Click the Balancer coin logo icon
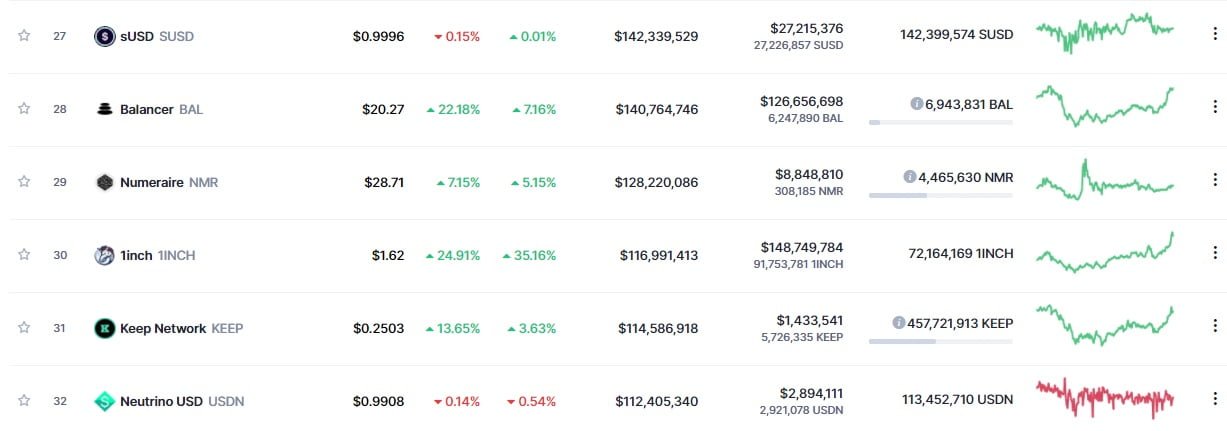Viewport: 1227px width, 431px height. [104, 109]
